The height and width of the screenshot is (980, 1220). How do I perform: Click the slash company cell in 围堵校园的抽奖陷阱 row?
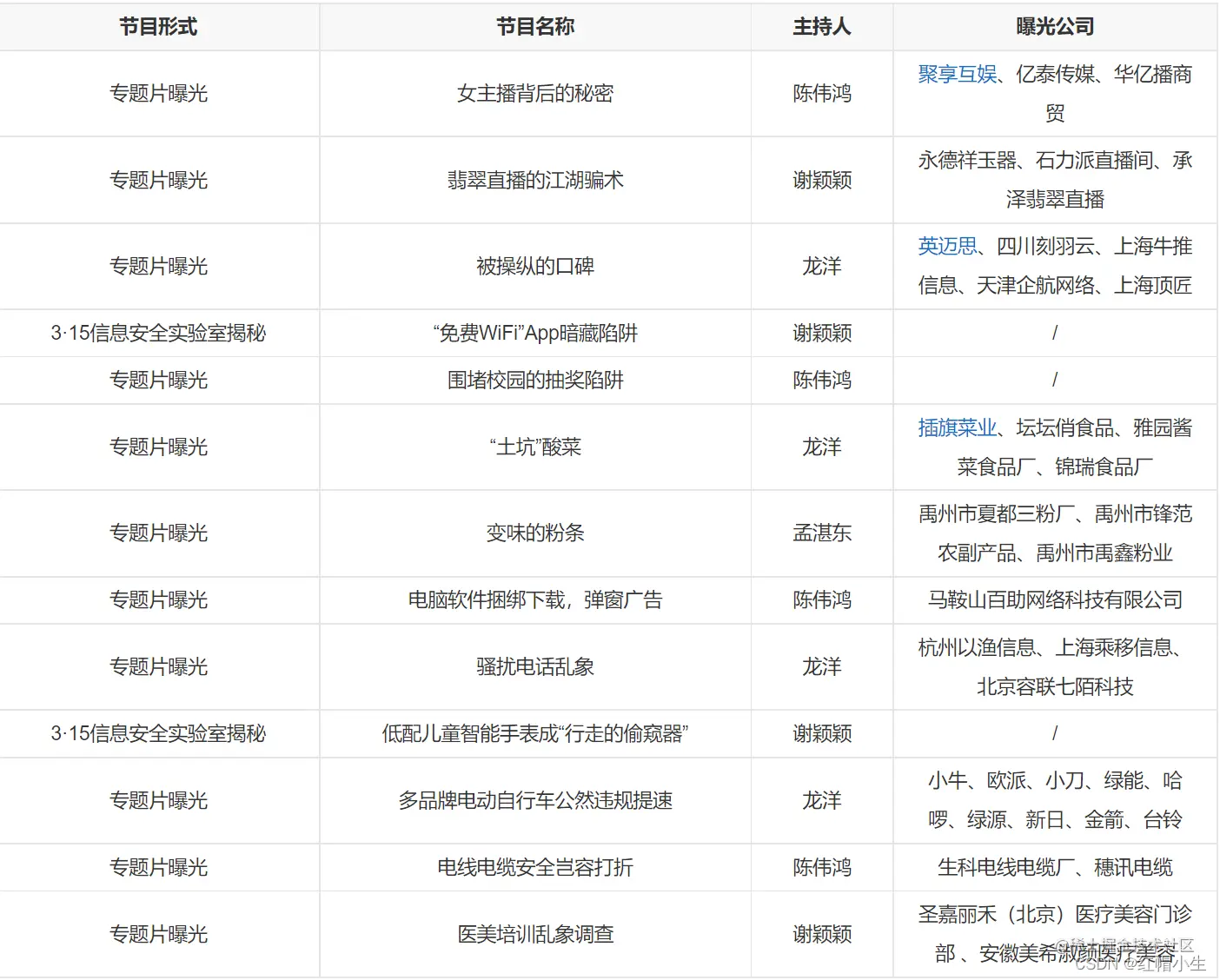tap(1055, 381)
